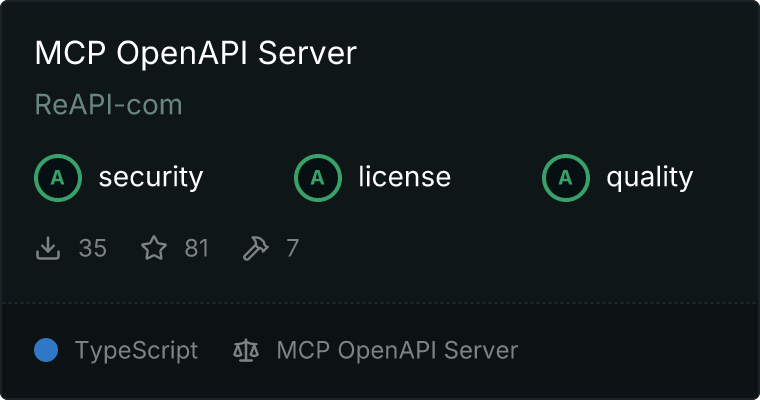This screenshot has width=760, height=400.
Task: Click the star count 81
Action: [197, 248]
